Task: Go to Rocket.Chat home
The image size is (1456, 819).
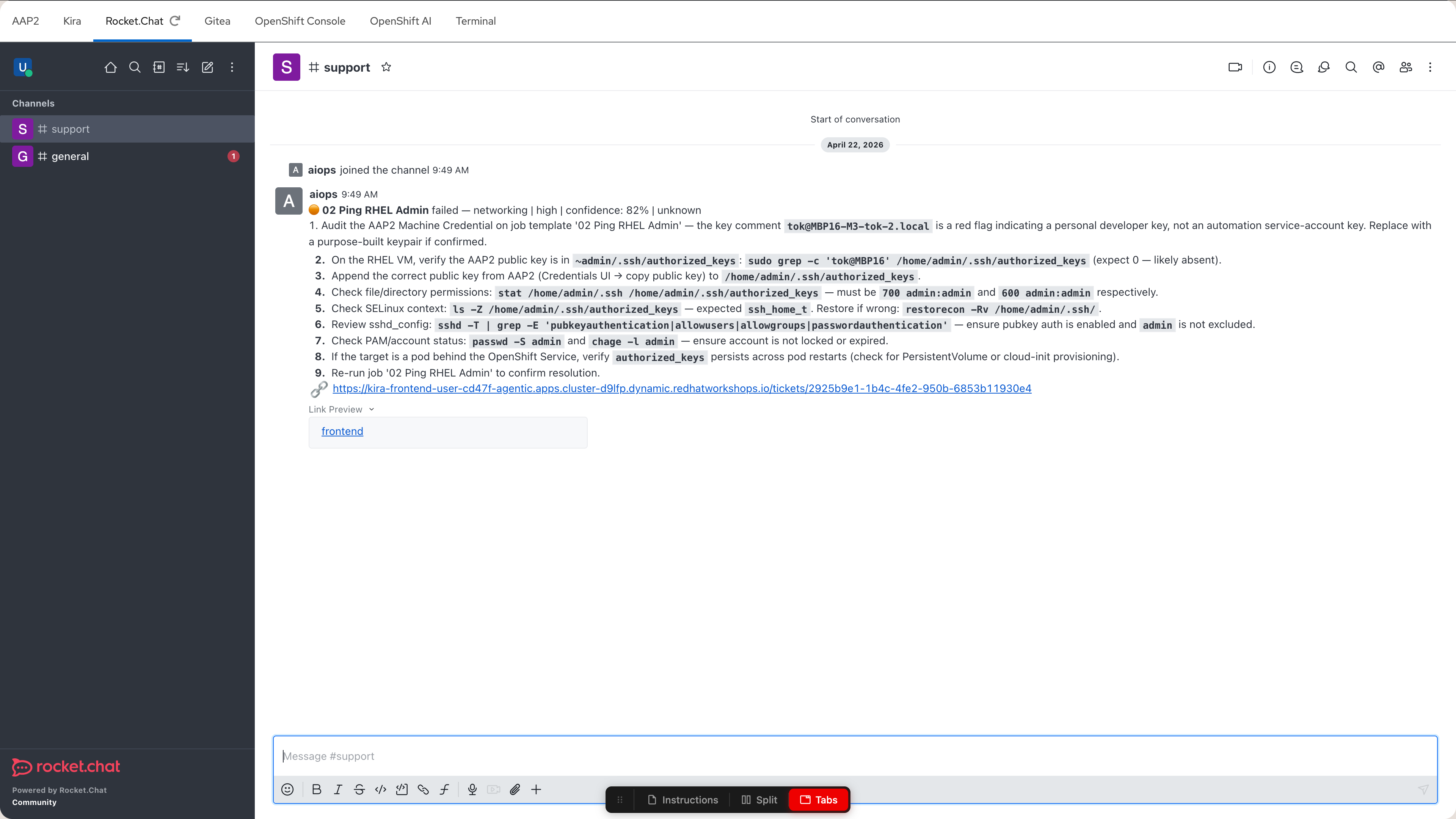Action: 111,67
